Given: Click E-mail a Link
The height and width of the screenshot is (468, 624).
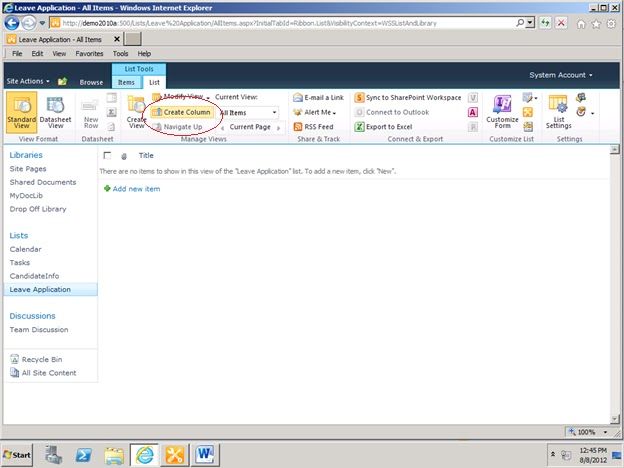Looking at the screenshot, I should (318, 98).
